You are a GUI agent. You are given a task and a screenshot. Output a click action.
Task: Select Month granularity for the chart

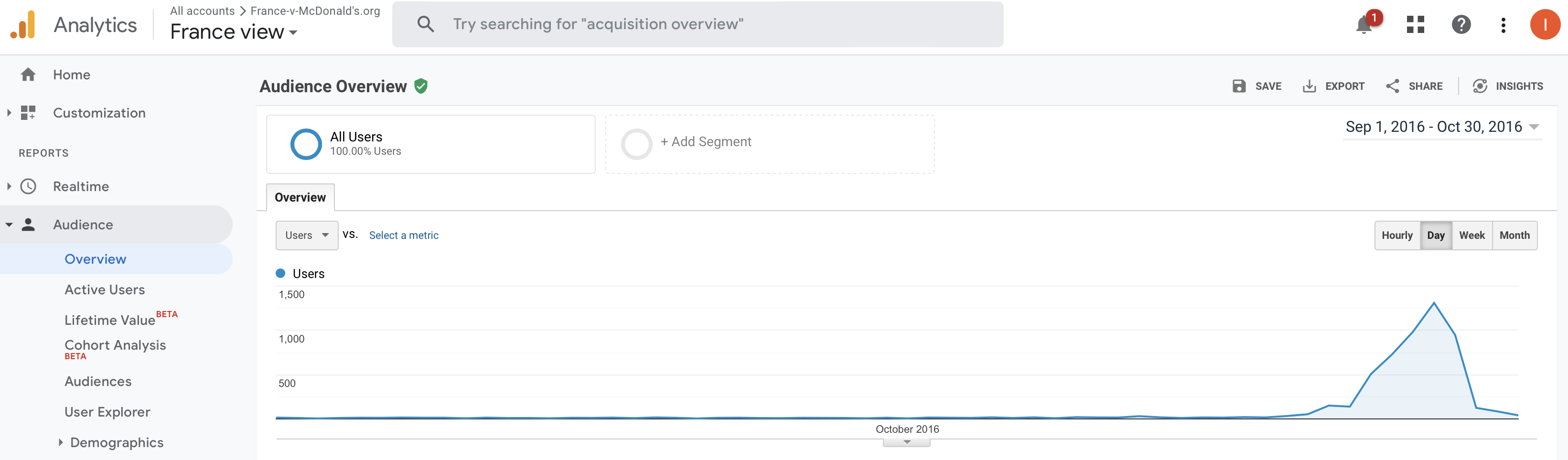[x=1514, y=235]
